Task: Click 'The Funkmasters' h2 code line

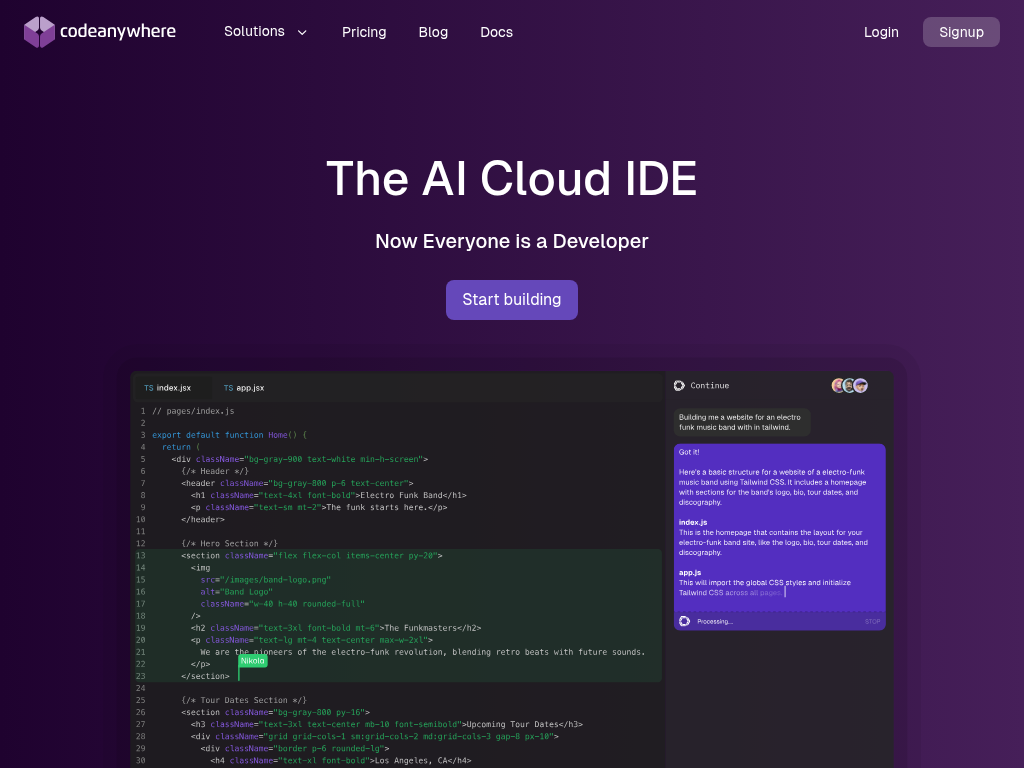Action: [x=336, y=628]
